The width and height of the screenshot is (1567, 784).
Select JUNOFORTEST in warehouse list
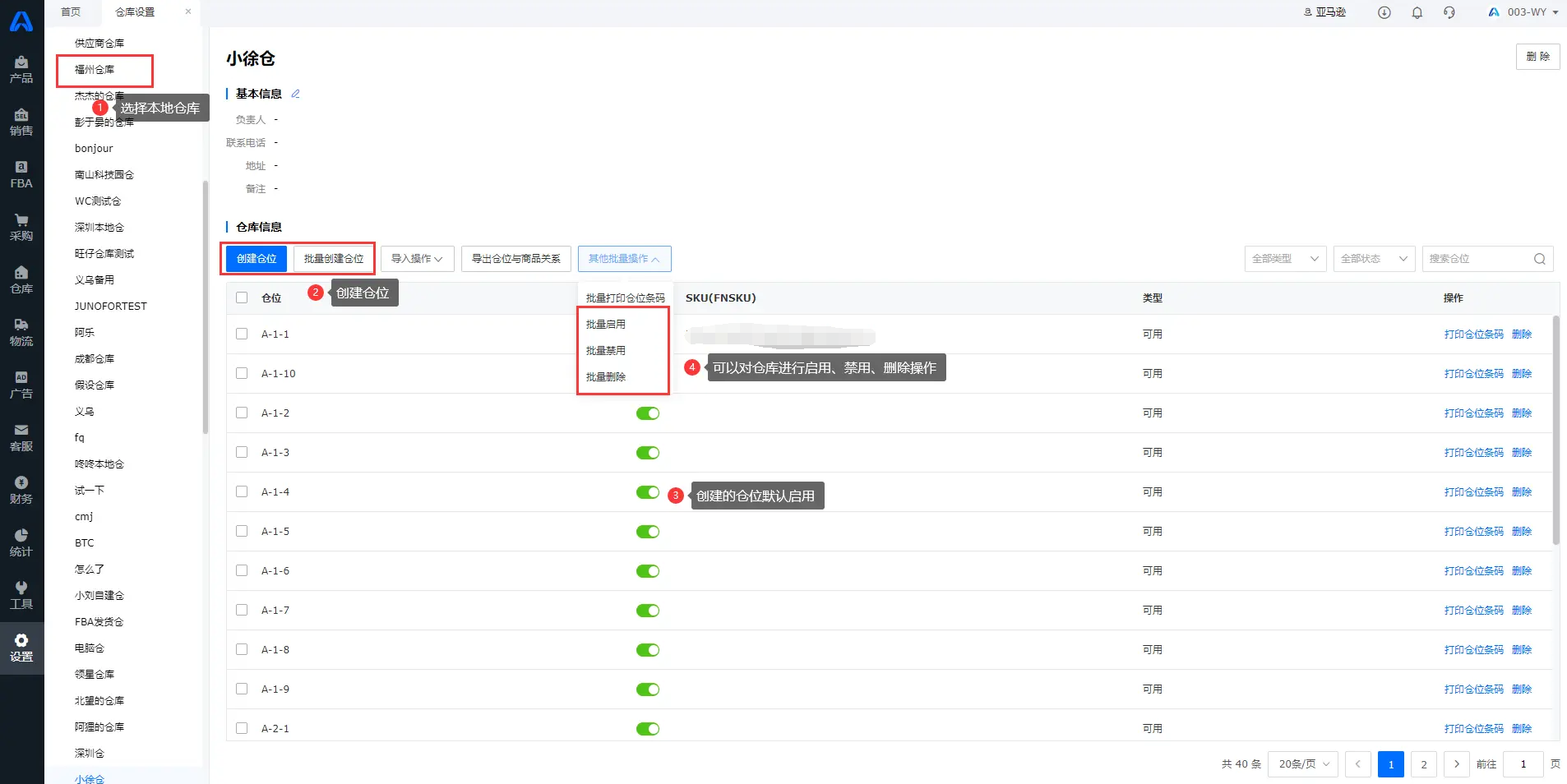pos(111,307)
